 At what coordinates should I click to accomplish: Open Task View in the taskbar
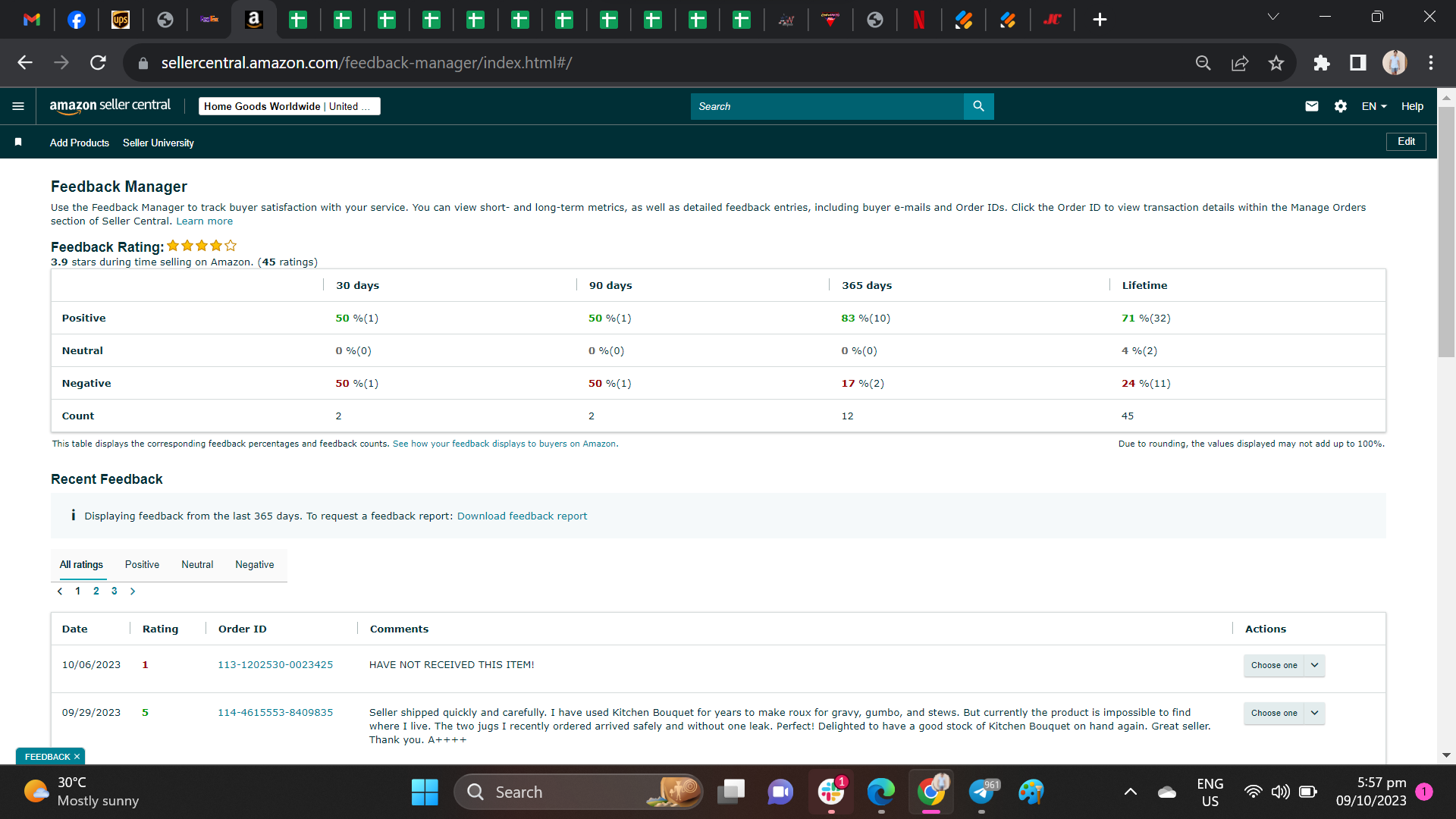click(731, 792)
